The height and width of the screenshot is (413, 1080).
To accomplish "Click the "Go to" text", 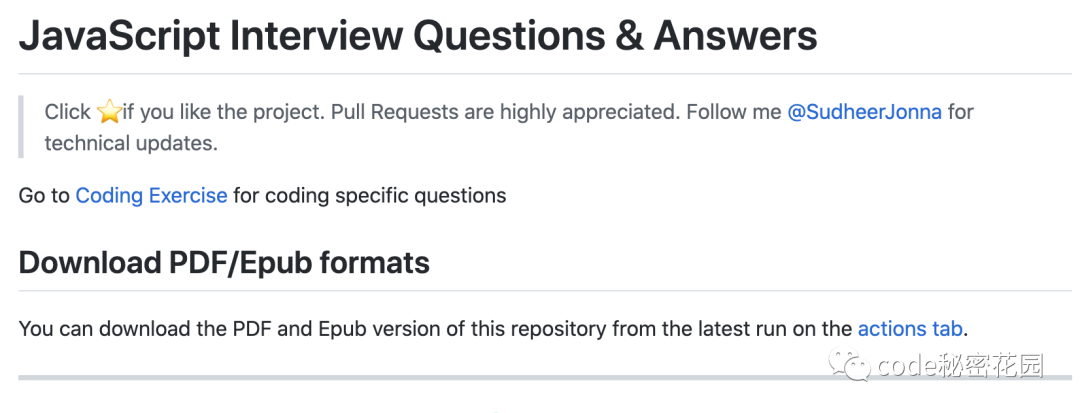I will [x=44, y=195].
